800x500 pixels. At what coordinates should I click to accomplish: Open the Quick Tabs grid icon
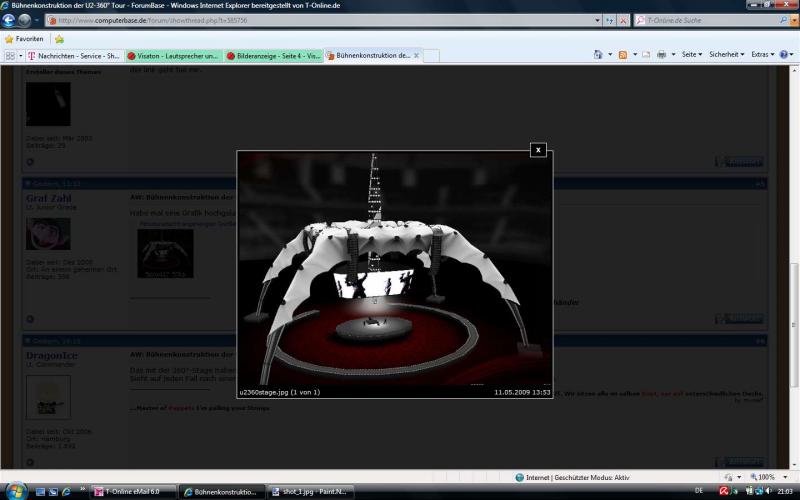pyautogui.click(x=10, y=56)
